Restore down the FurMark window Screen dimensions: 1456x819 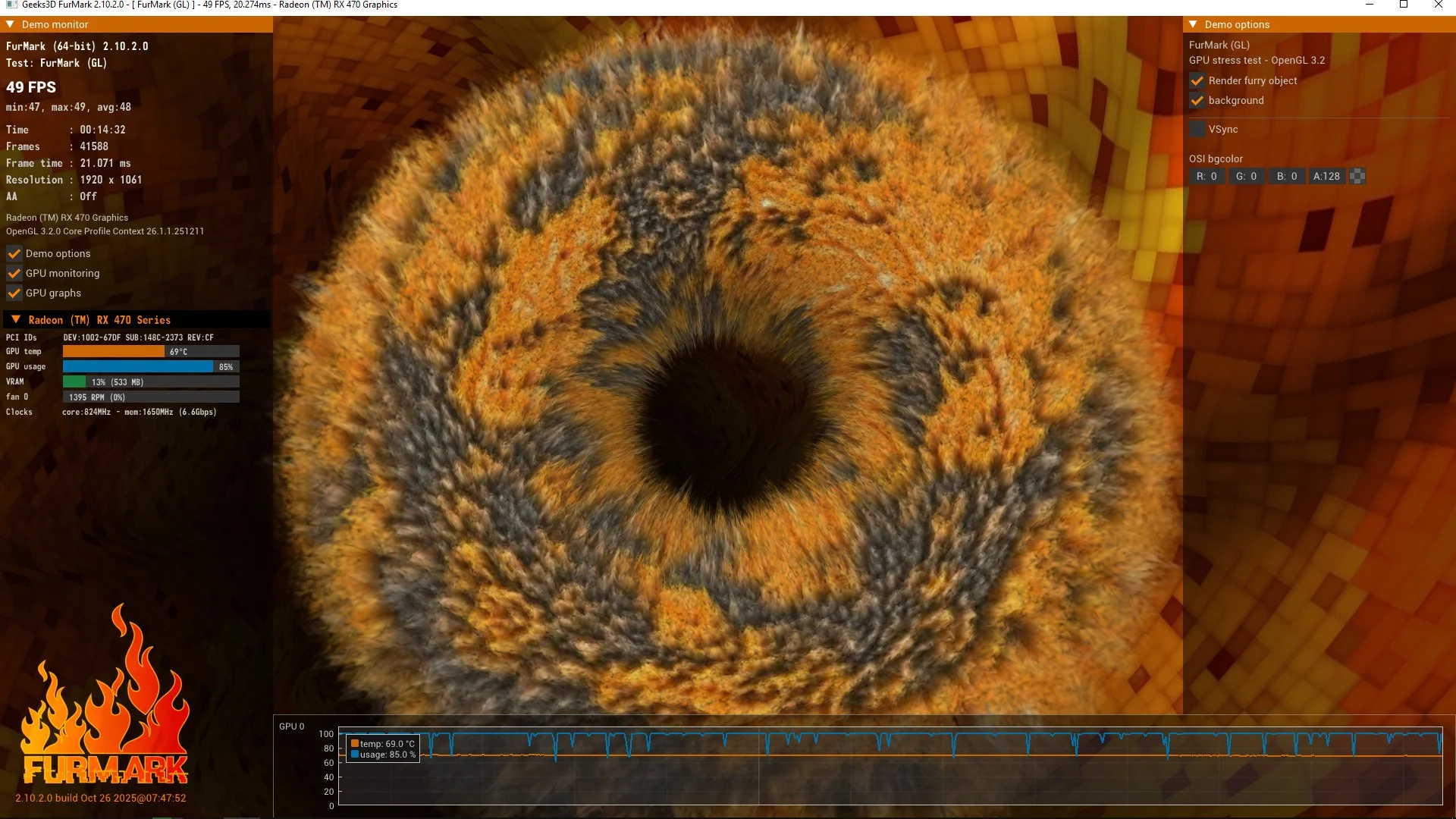tap(1404, 5)
